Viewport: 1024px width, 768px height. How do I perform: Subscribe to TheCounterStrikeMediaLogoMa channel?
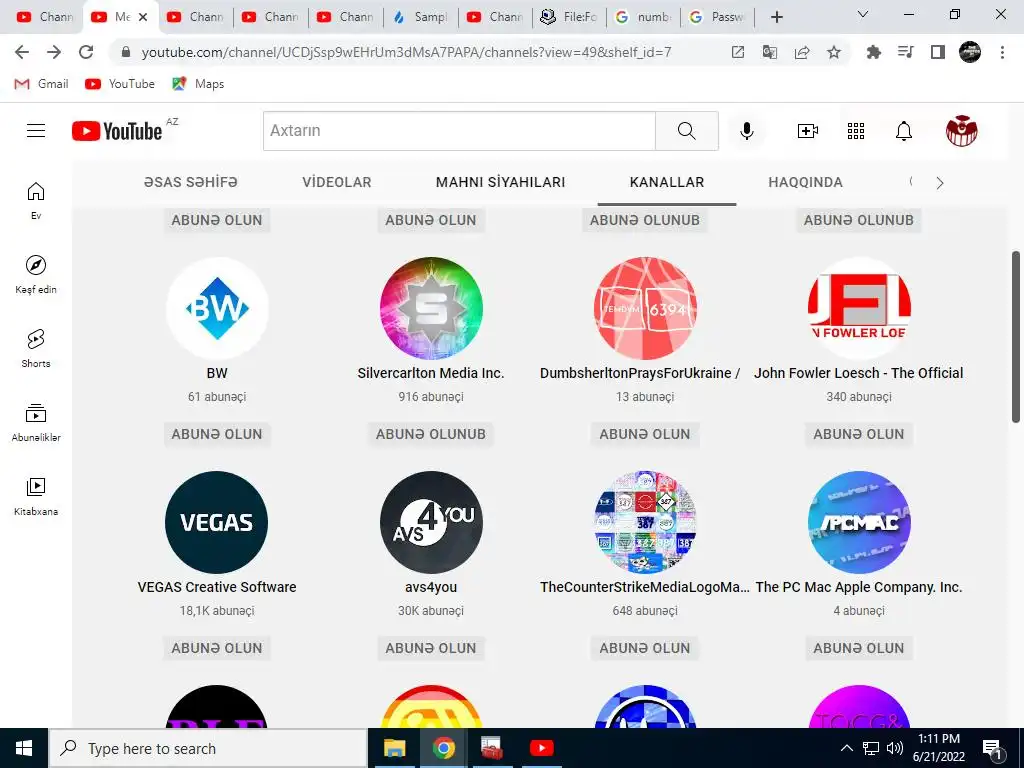click(645, 648)
